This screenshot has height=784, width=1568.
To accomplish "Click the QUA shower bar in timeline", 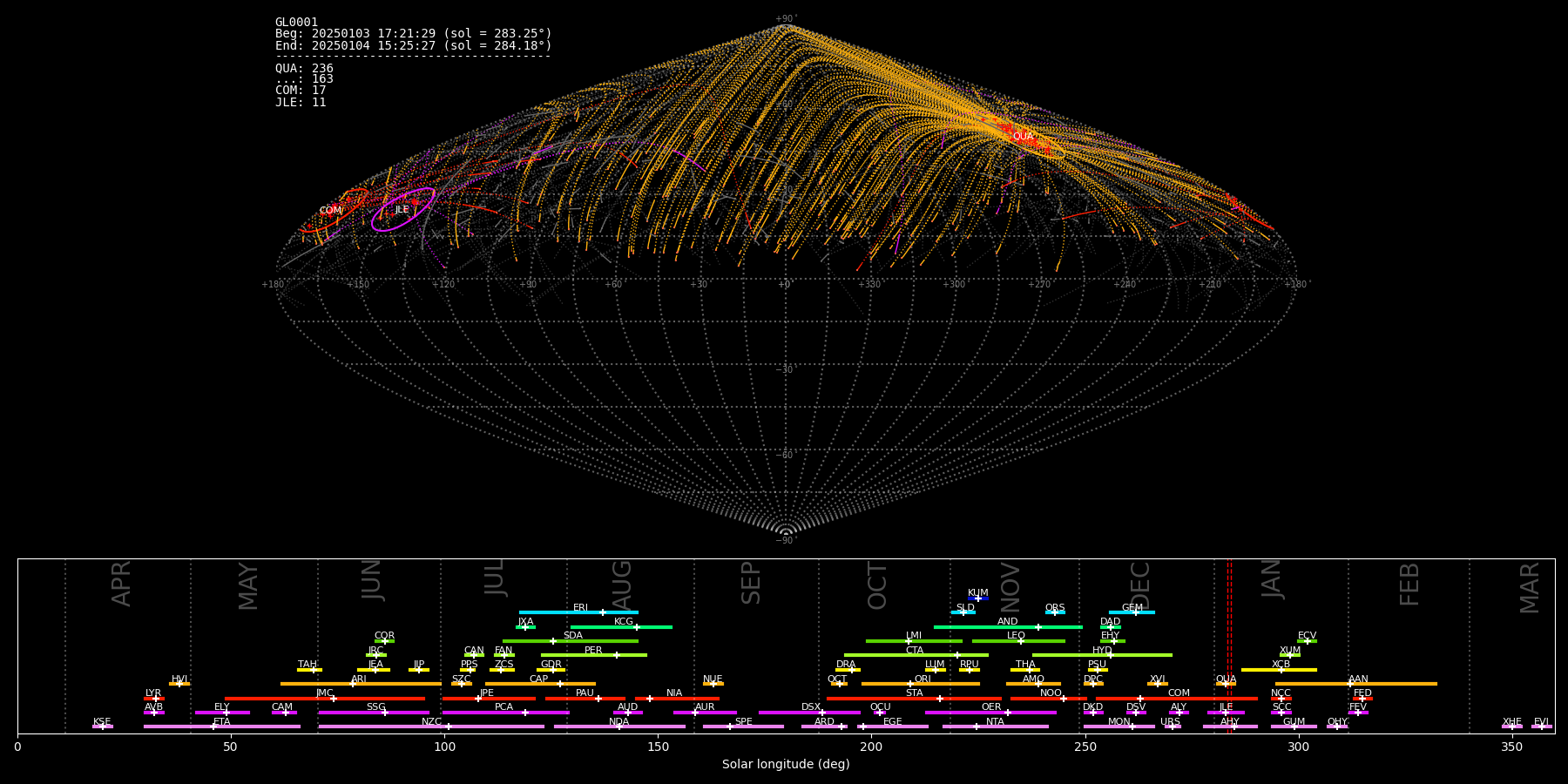I will (x=1226, y=684).
